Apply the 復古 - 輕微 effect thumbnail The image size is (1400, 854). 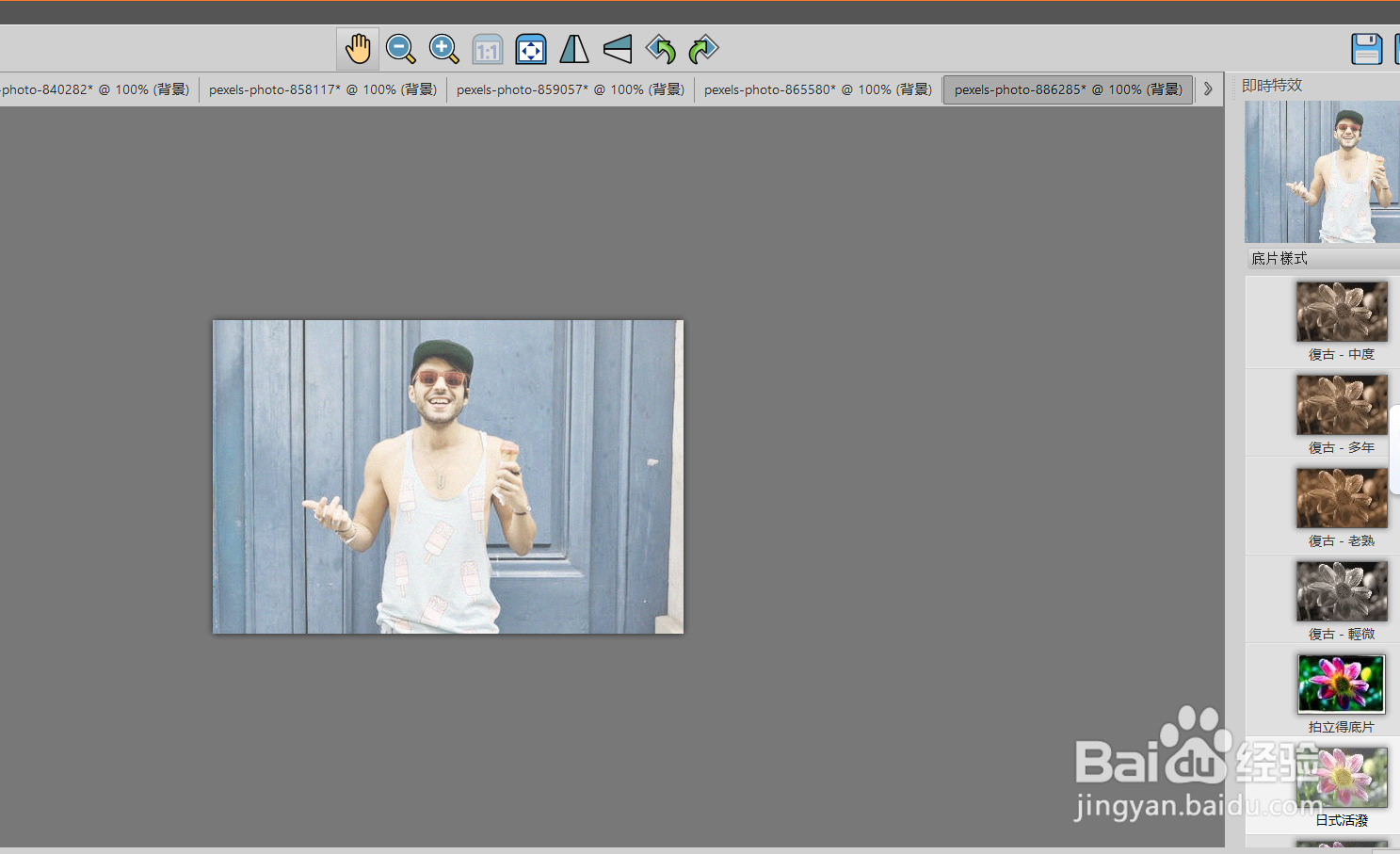click(1342, 591)
